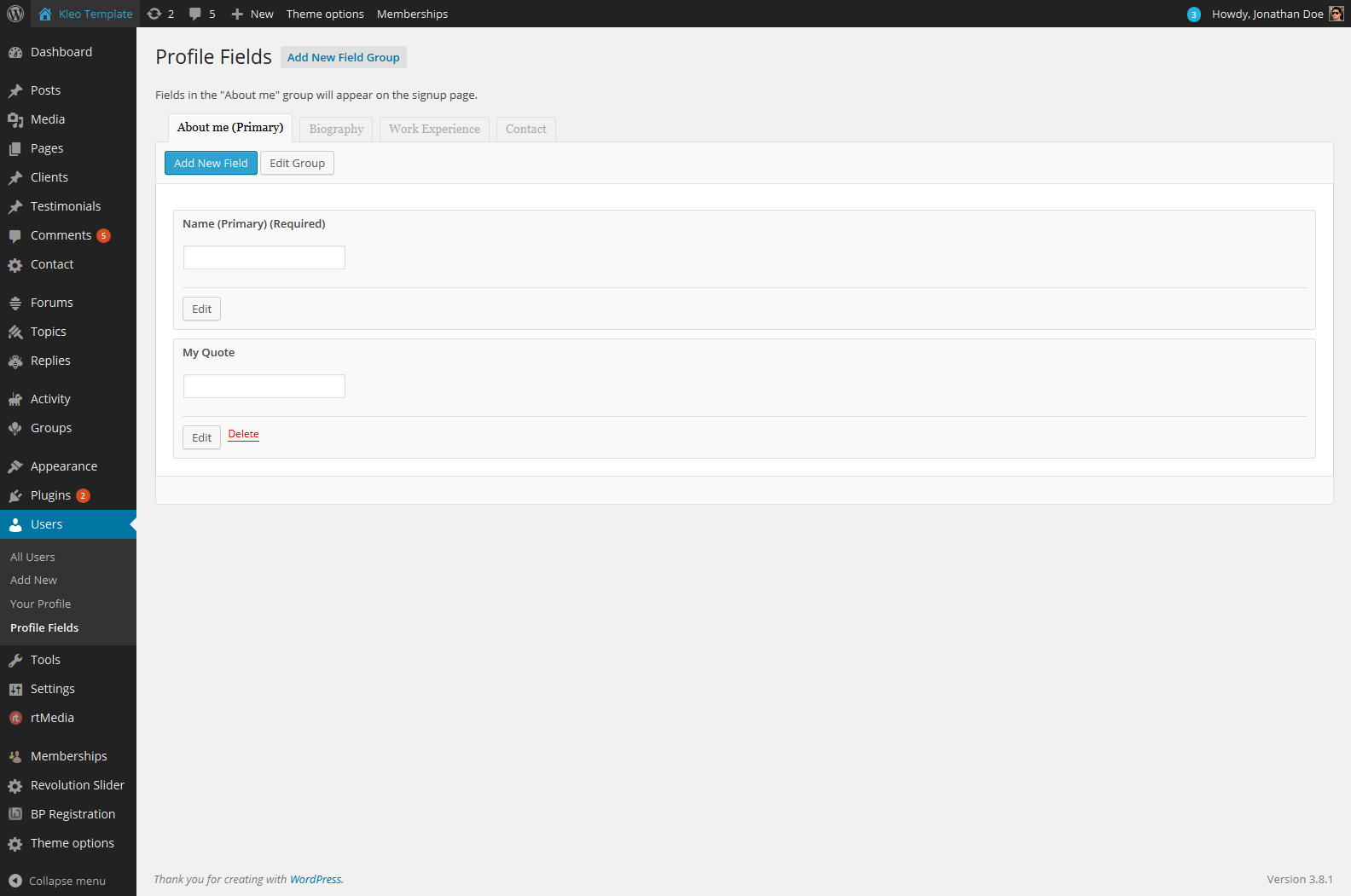1351x896 pixels.
Task: Click the comments bubble icon in admin bar
Action: tap(195, 14)
